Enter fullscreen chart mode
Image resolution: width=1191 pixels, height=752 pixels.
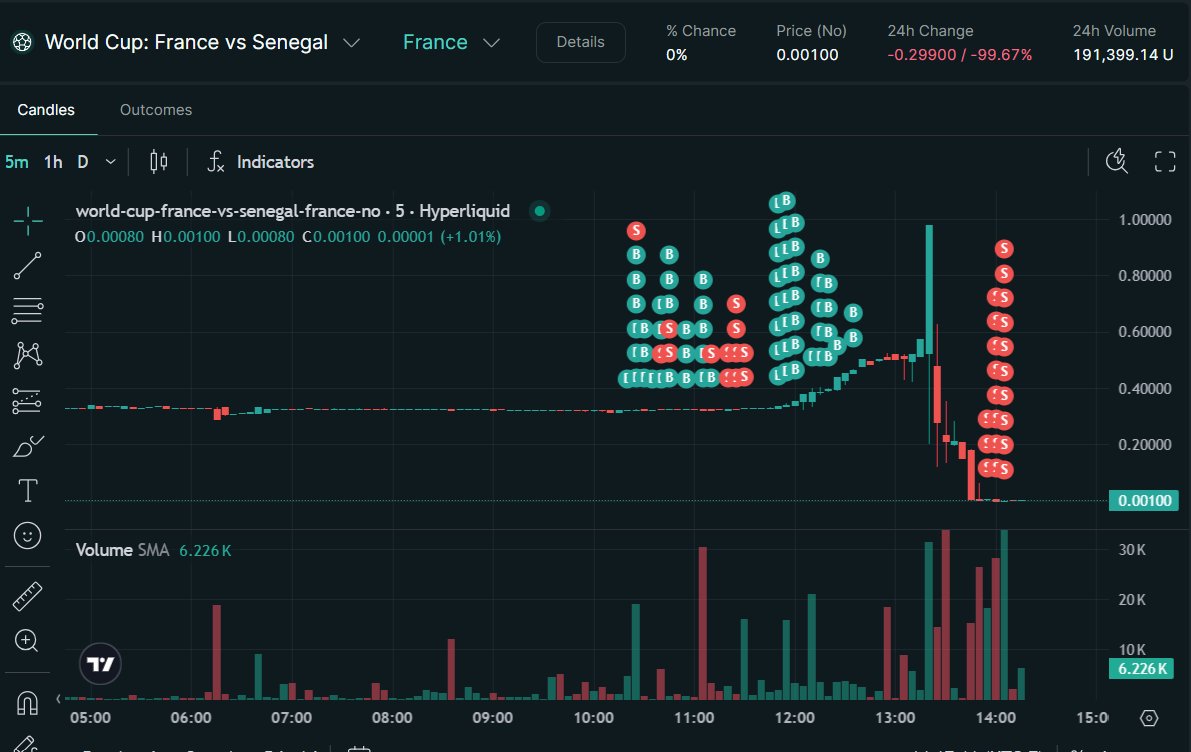point(1164,161)
